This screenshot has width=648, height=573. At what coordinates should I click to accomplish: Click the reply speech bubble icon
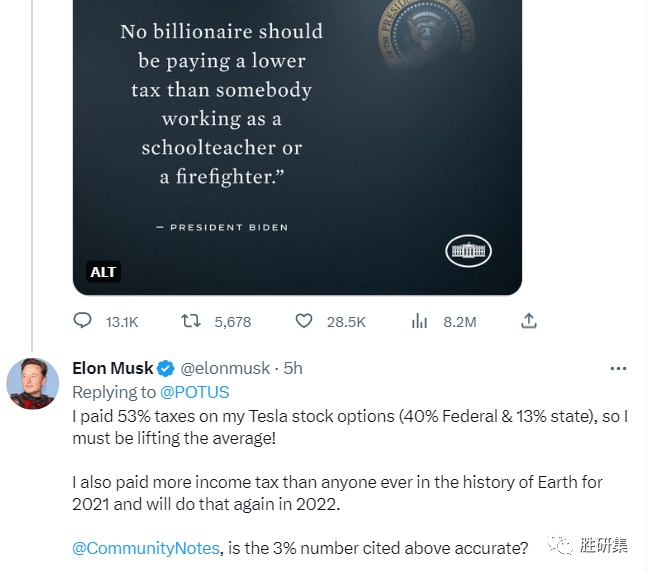pyautogui.click(x=83, y=321)
